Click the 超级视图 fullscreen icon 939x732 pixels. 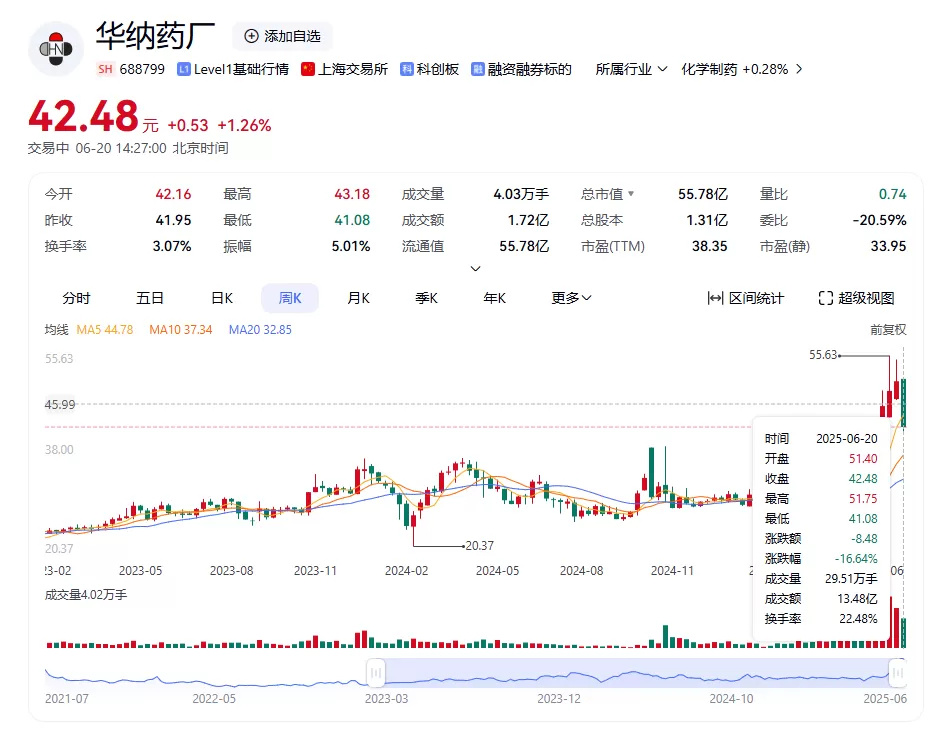(825, 298)
